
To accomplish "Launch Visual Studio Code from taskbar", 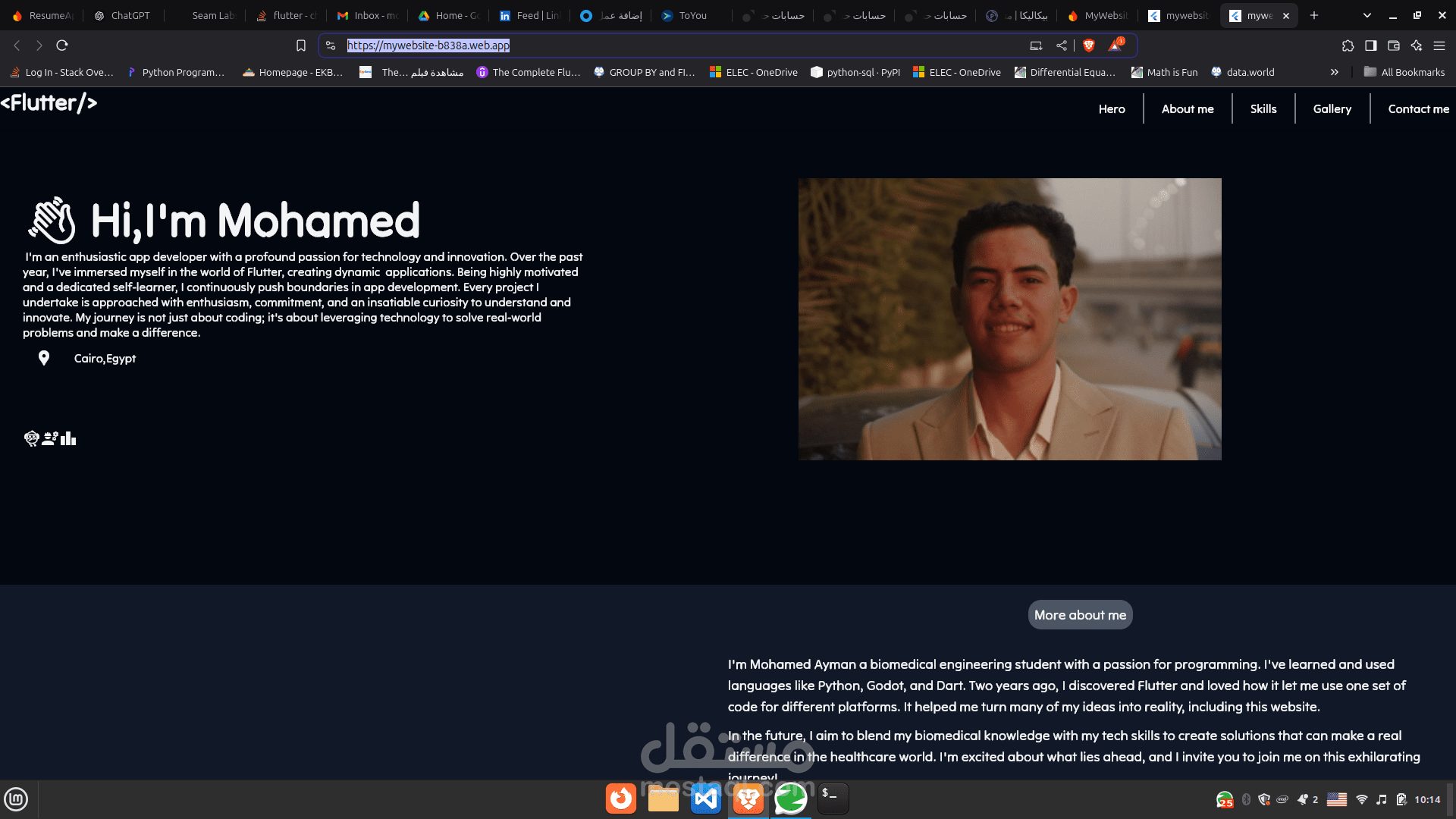I will point(705,799).
